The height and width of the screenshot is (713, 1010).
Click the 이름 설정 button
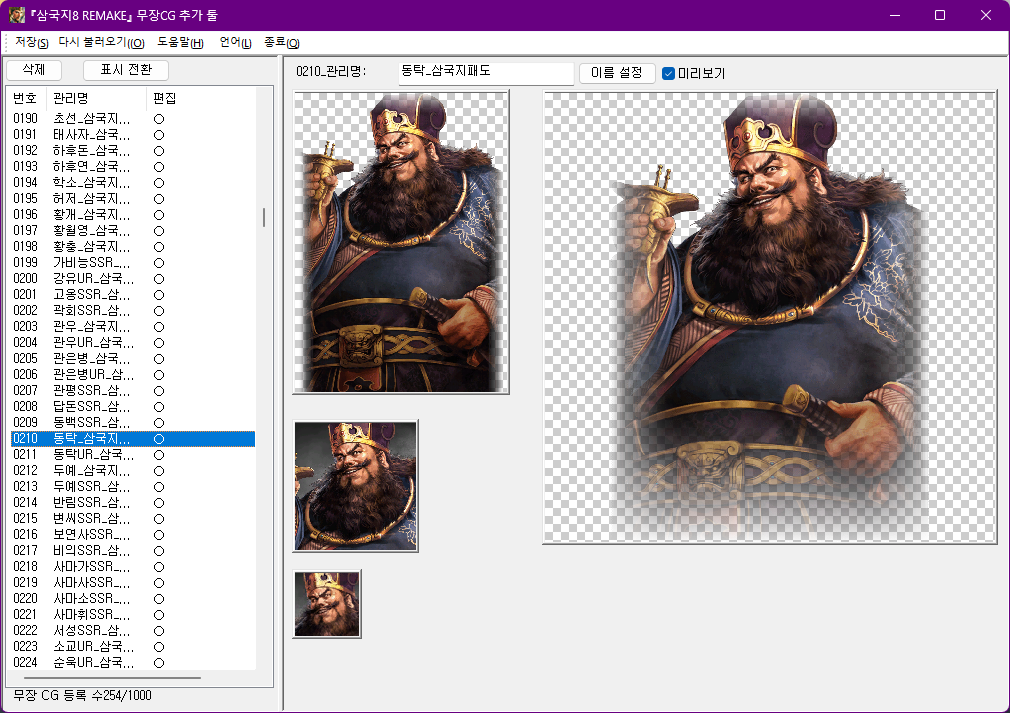pyautogui.click(x=616, y=73)
